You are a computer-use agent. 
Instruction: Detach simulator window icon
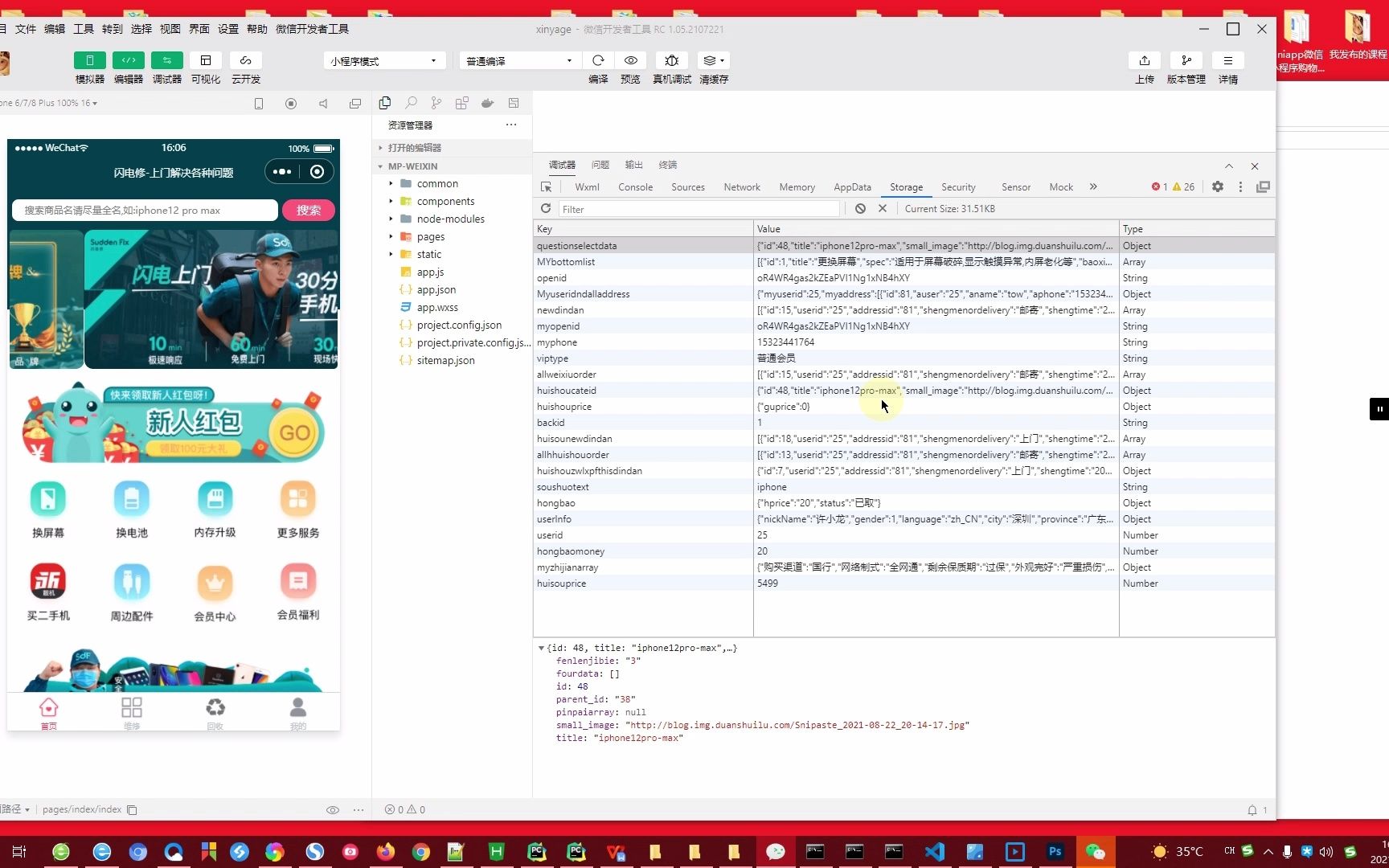[355, 104]
